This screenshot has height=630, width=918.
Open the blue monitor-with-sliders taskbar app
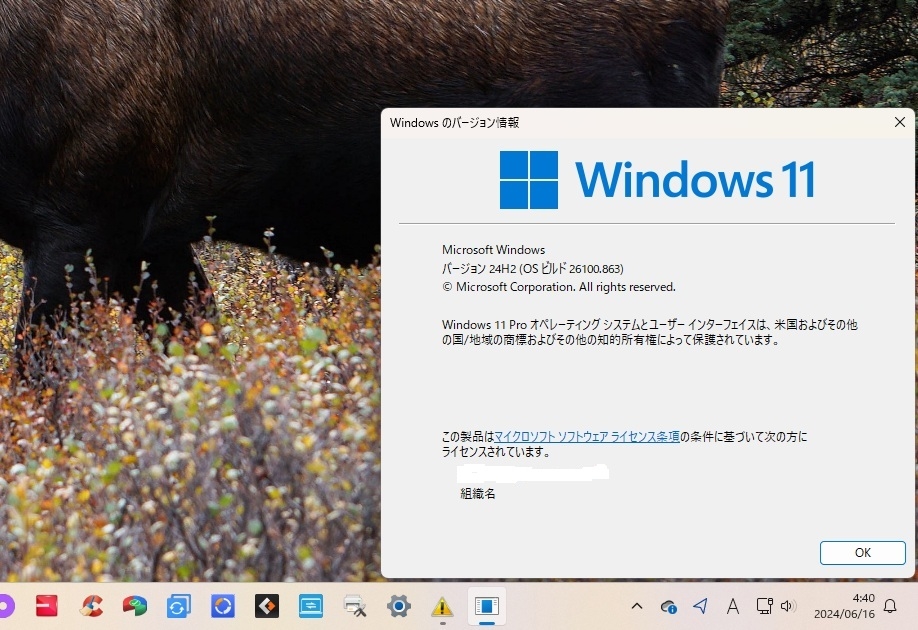pos(311,606)
